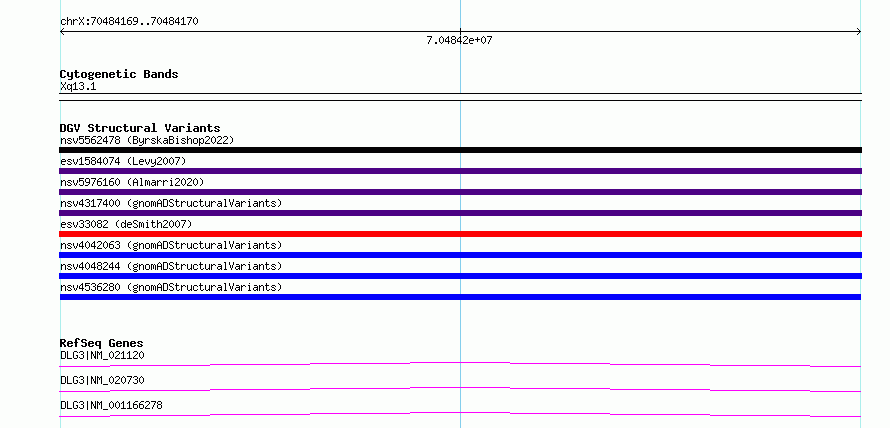Open variant label esv1584074 (Levy2007)
Viewport: 890px width, 428px height.
pyautogui.click(x=123, y=161)
